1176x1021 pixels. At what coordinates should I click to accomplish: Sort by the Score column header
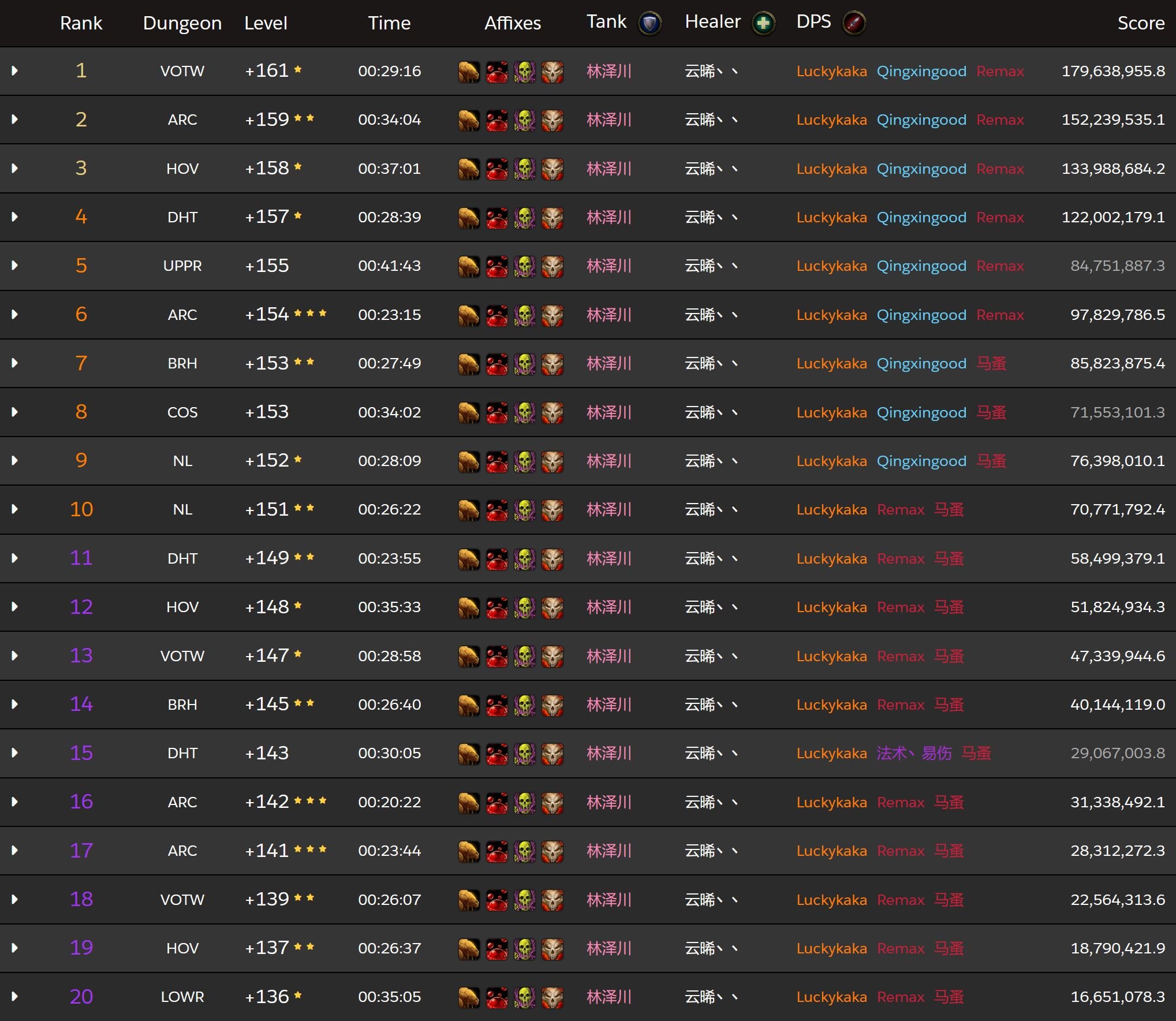pyautogui.click(x=1140, y=23)
